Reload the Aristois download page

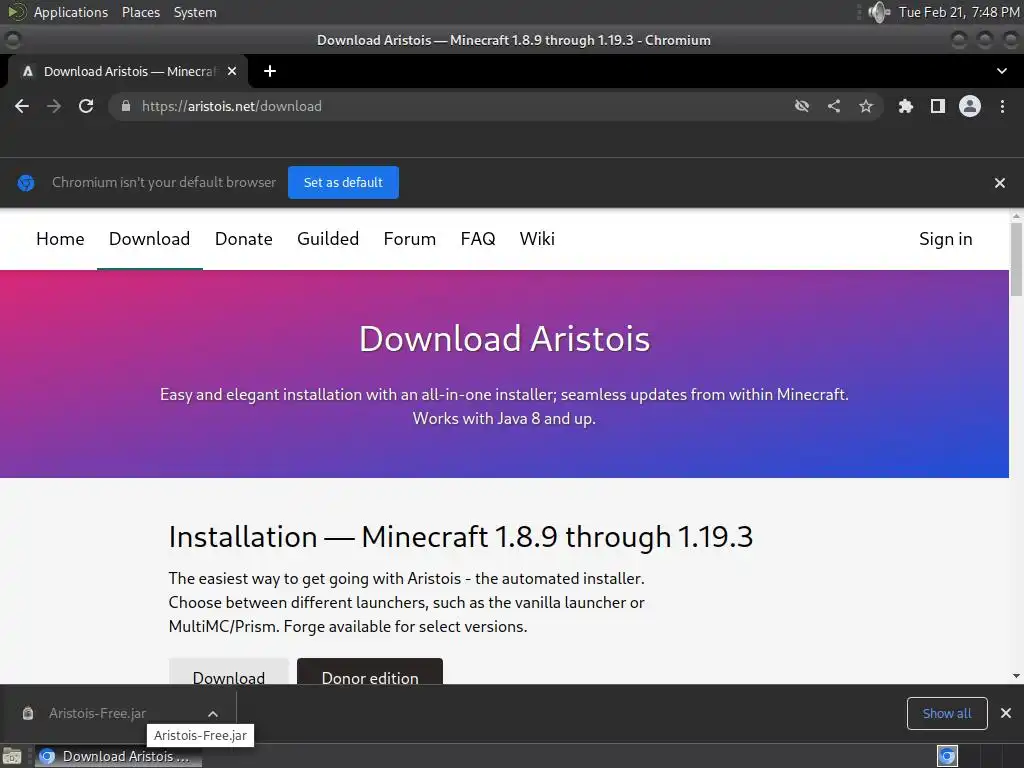point(86,106)
